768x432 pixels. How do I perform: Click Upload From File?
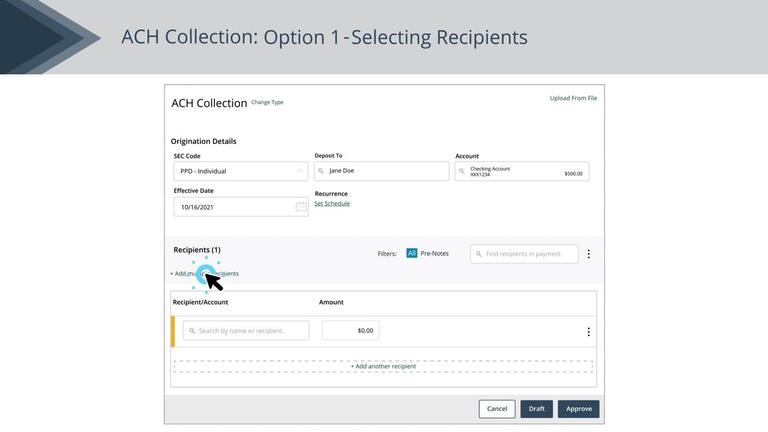coord(573,98)
